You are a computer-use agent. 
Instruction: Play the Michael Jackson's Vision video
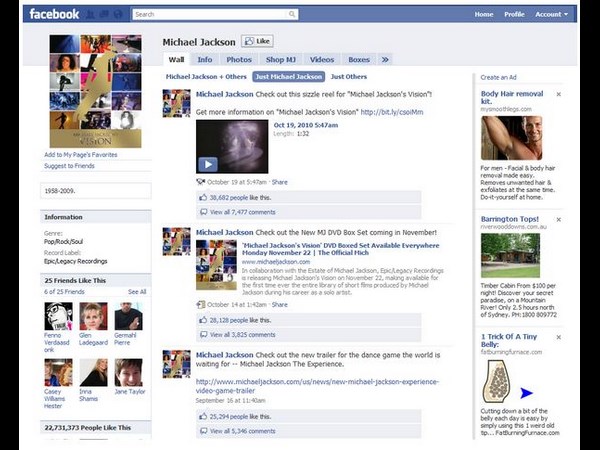tap(208, 163)
